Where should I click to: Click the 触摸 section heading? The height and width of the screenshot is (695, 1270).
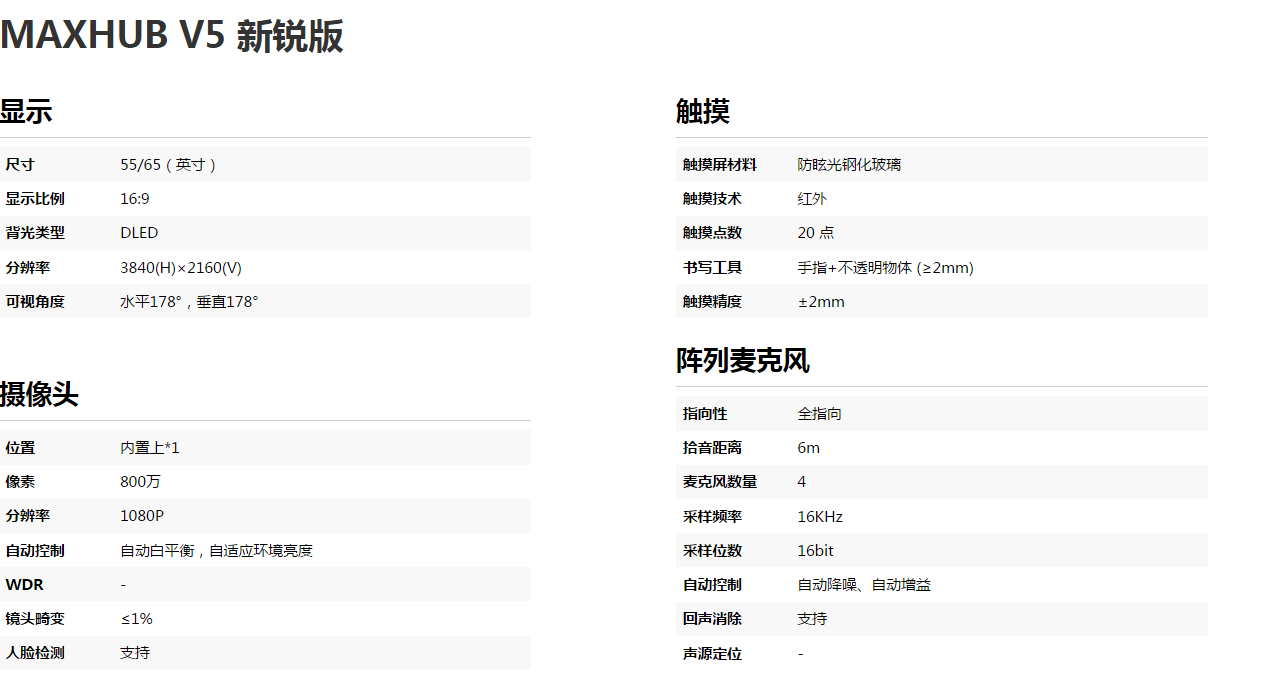703,111
